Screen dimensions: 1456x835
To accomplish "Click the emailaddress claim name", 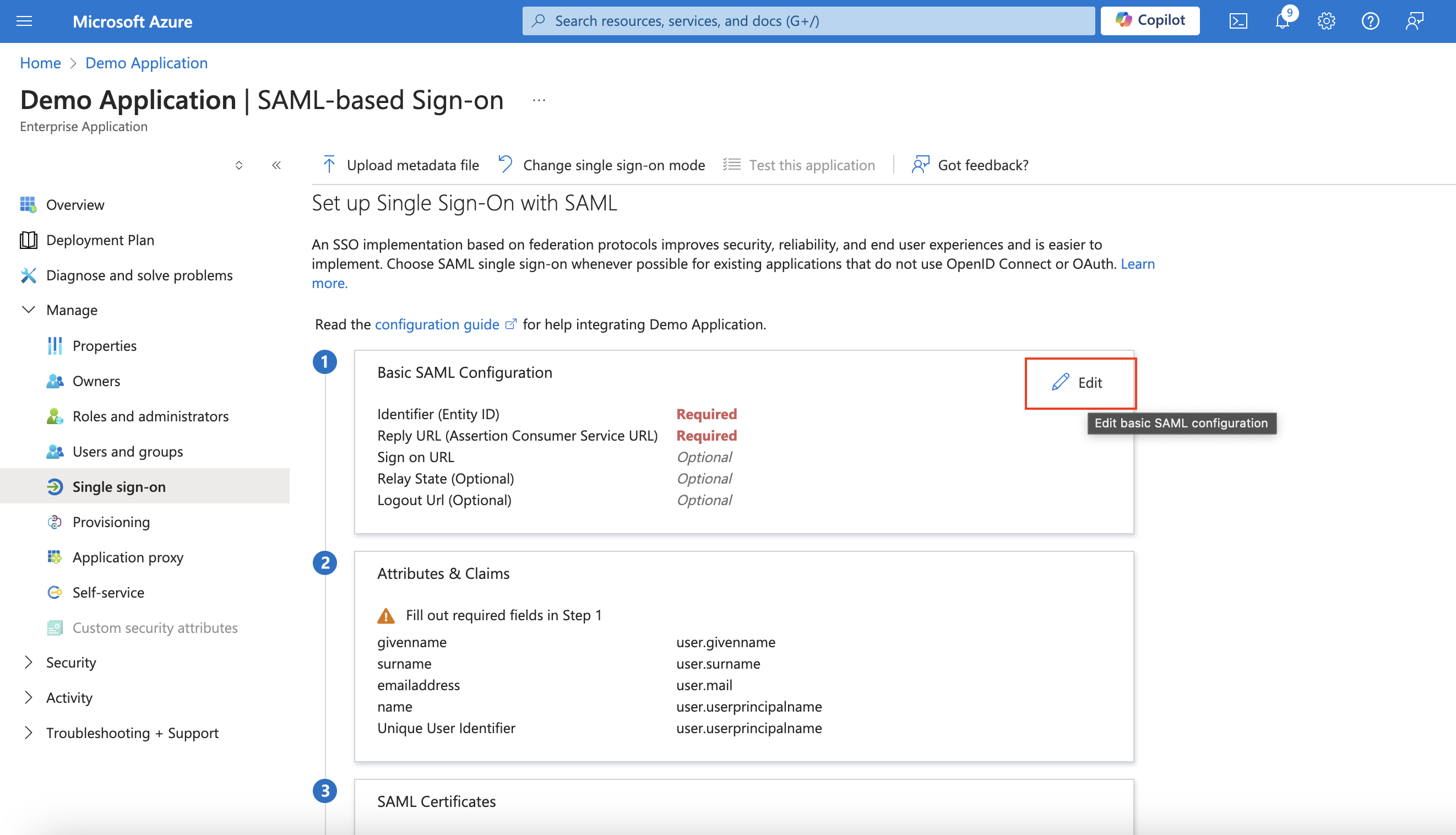I will [x=419, y=685].
